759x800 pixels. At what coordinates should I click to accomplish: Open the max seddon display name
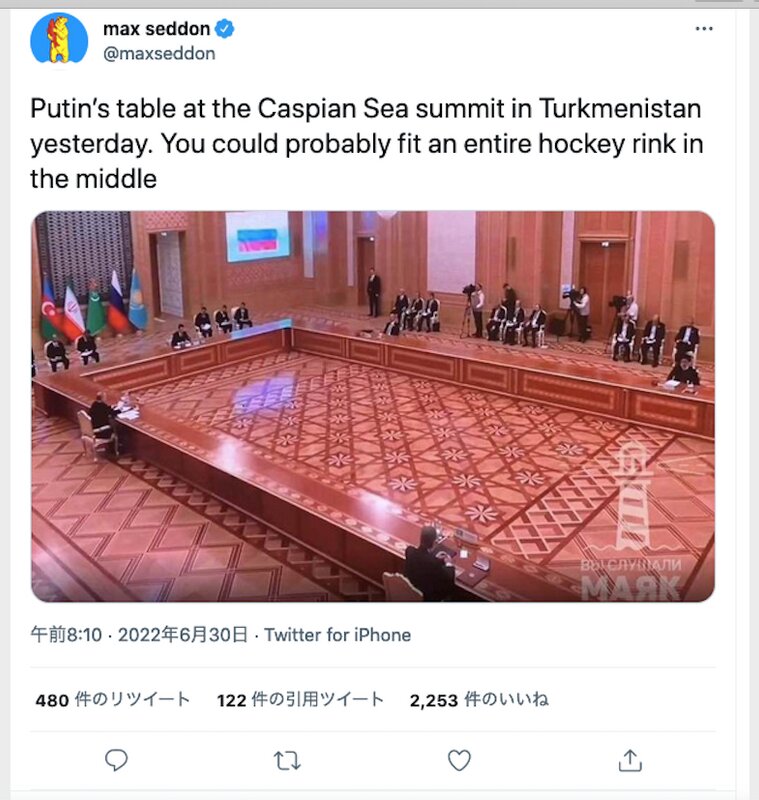[157, 29]
